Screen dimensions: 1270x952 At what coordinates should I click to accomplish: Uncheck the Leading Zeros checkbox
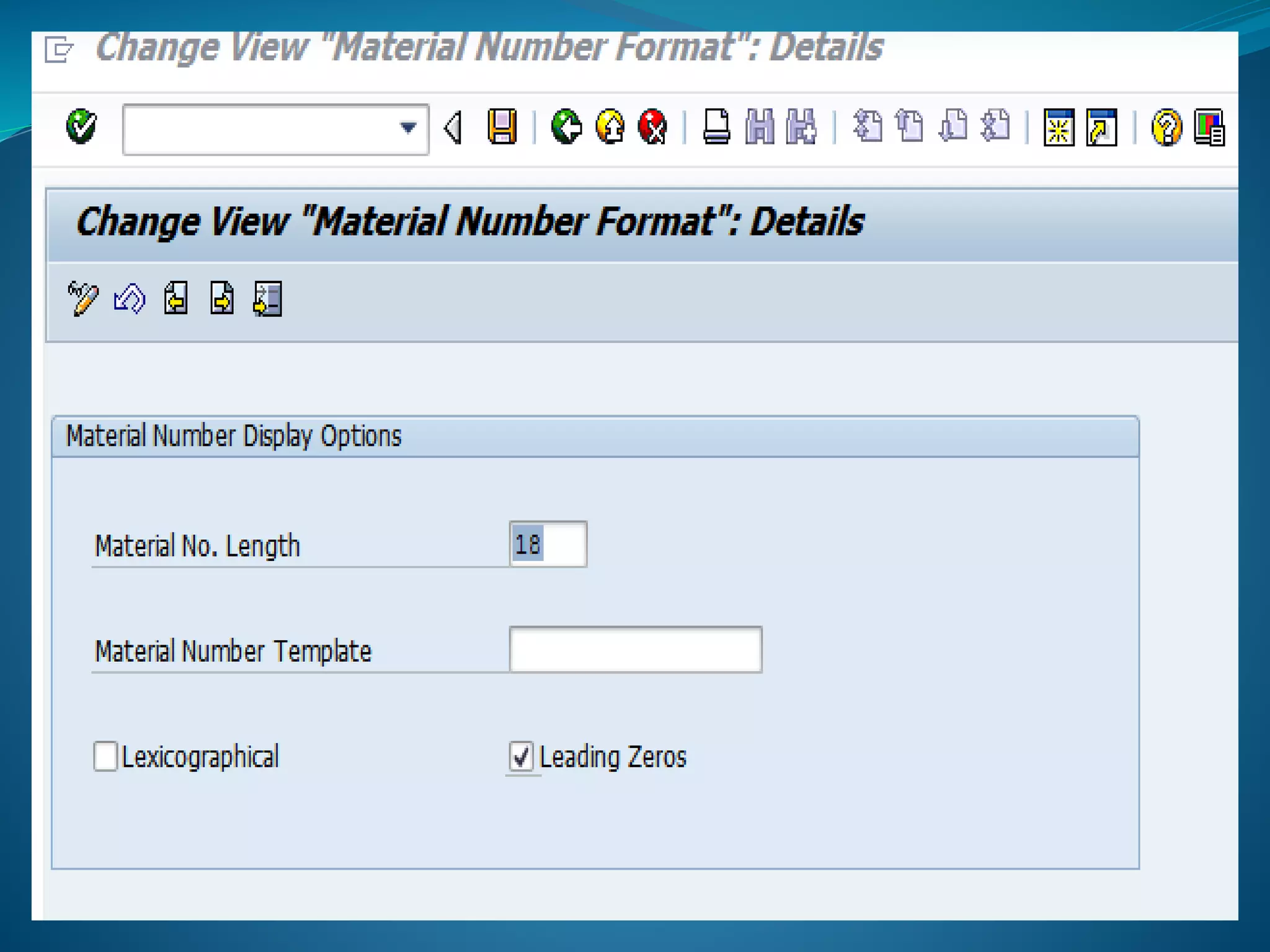[x=521, y=757]
